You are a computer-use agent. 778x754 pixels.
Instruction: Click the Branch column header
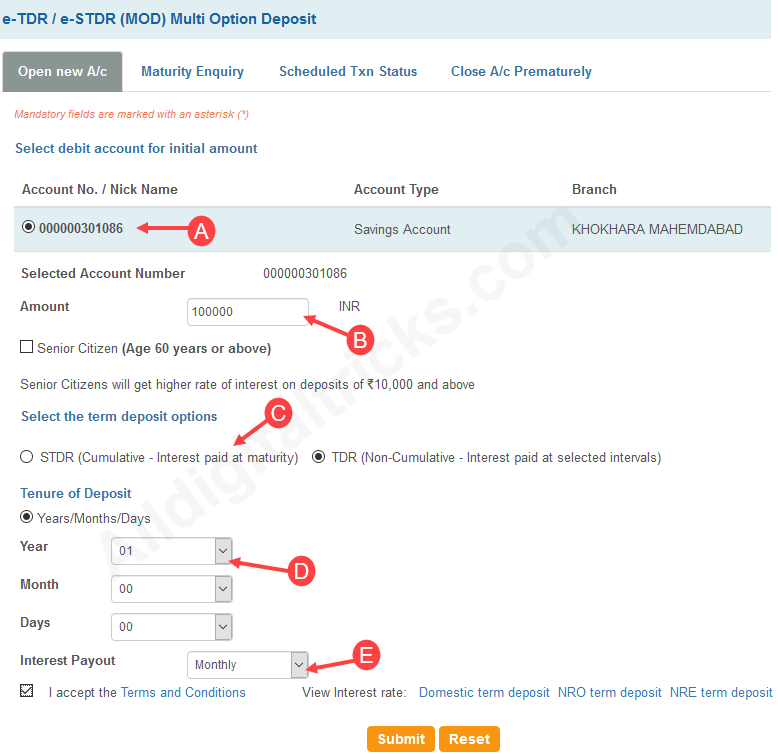point(594,189)
